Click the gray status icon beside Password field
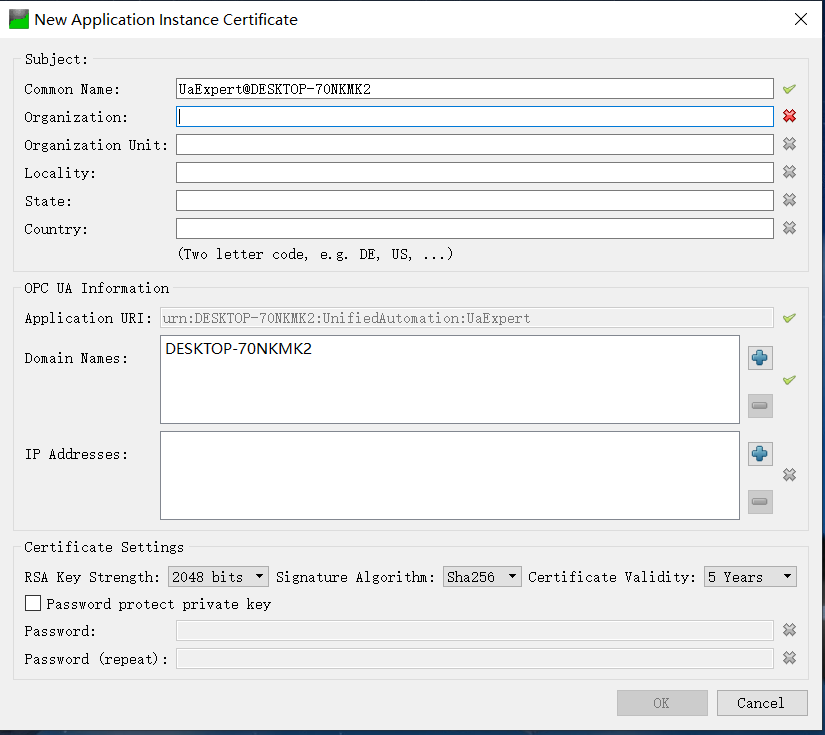 [x=789, y=629]
